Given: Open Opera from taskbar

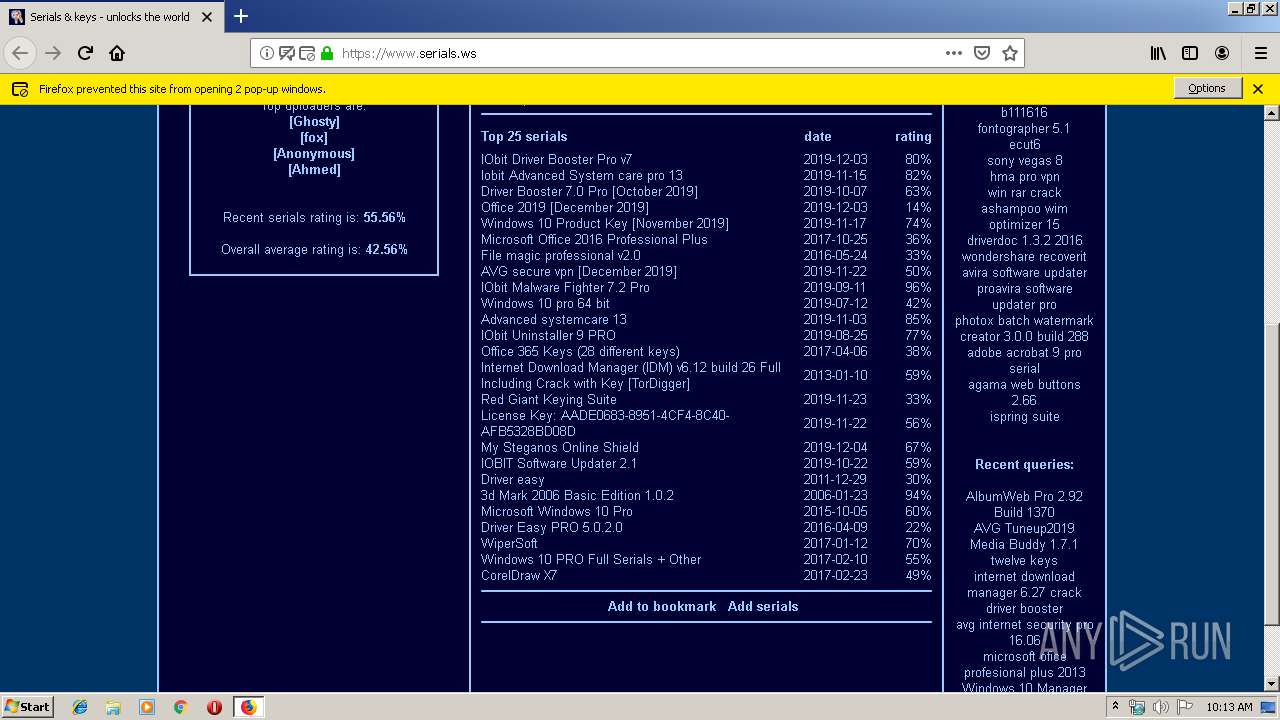Looking at the screenshot, I should (x=214, y=707).
